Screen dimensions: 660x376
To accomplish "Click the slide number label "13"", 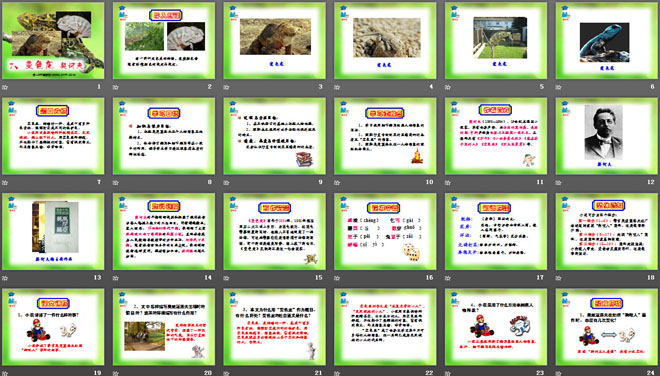I will click(98, 277).
